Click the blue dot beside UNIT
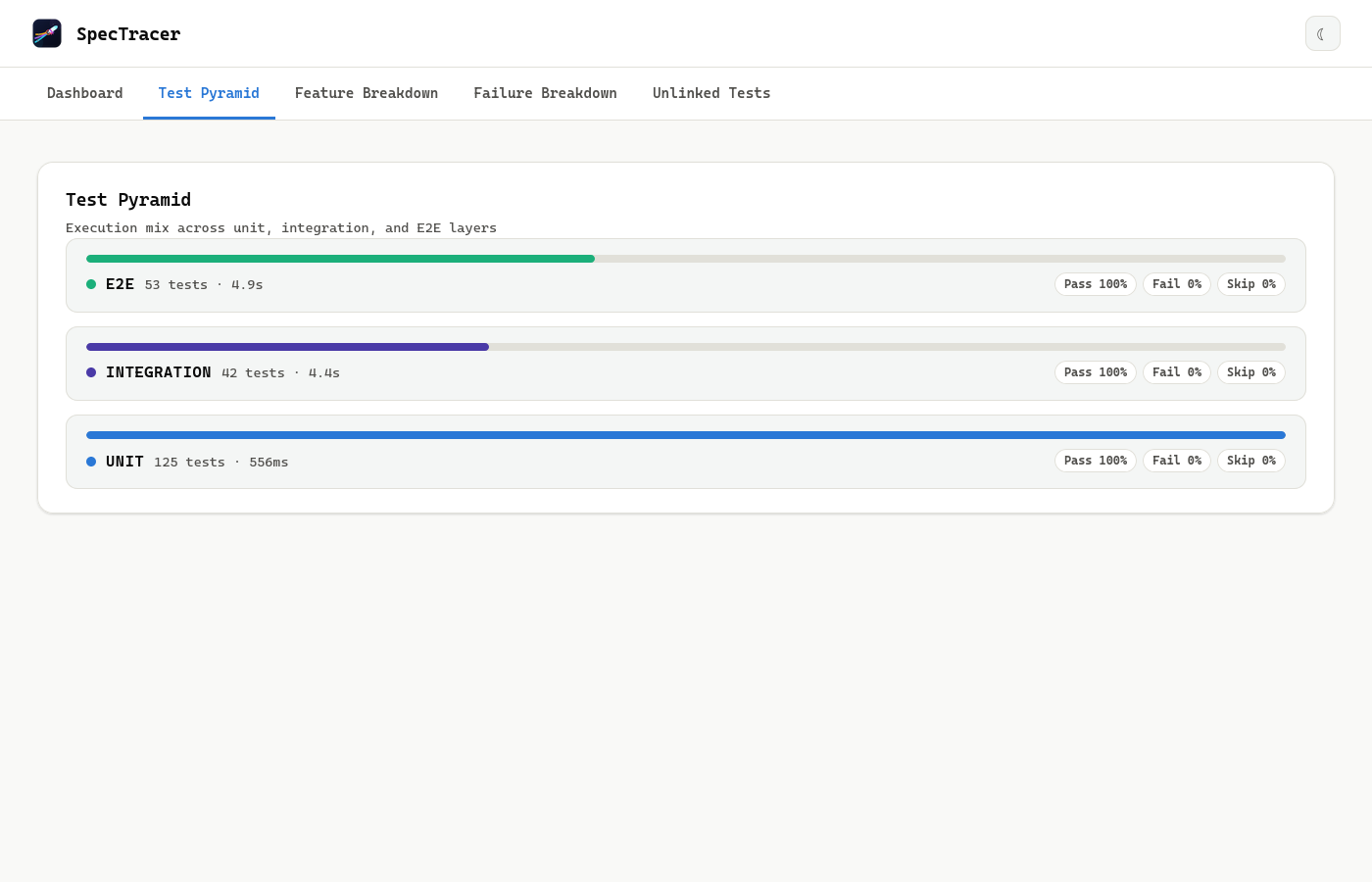Screen dimensions: 1372x882 [91, 462]
